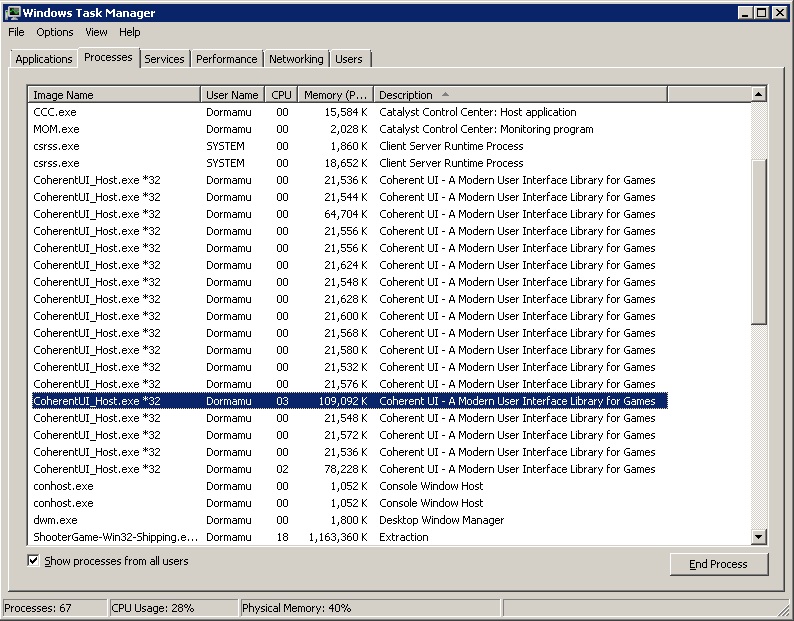Click scrollbar down arrow in process list
794x621 pixels.
click(759, 537)
